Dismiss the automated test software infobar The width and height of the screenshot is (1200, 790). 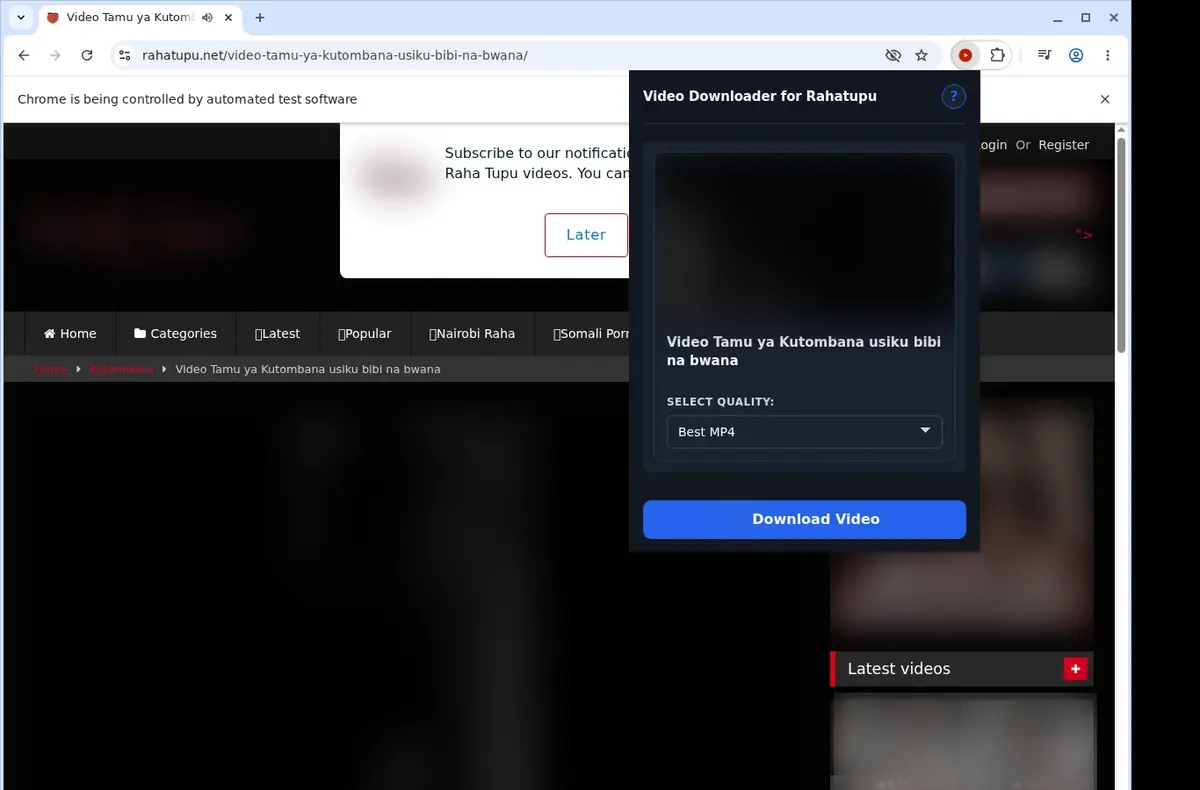[x=1105, y=99]
